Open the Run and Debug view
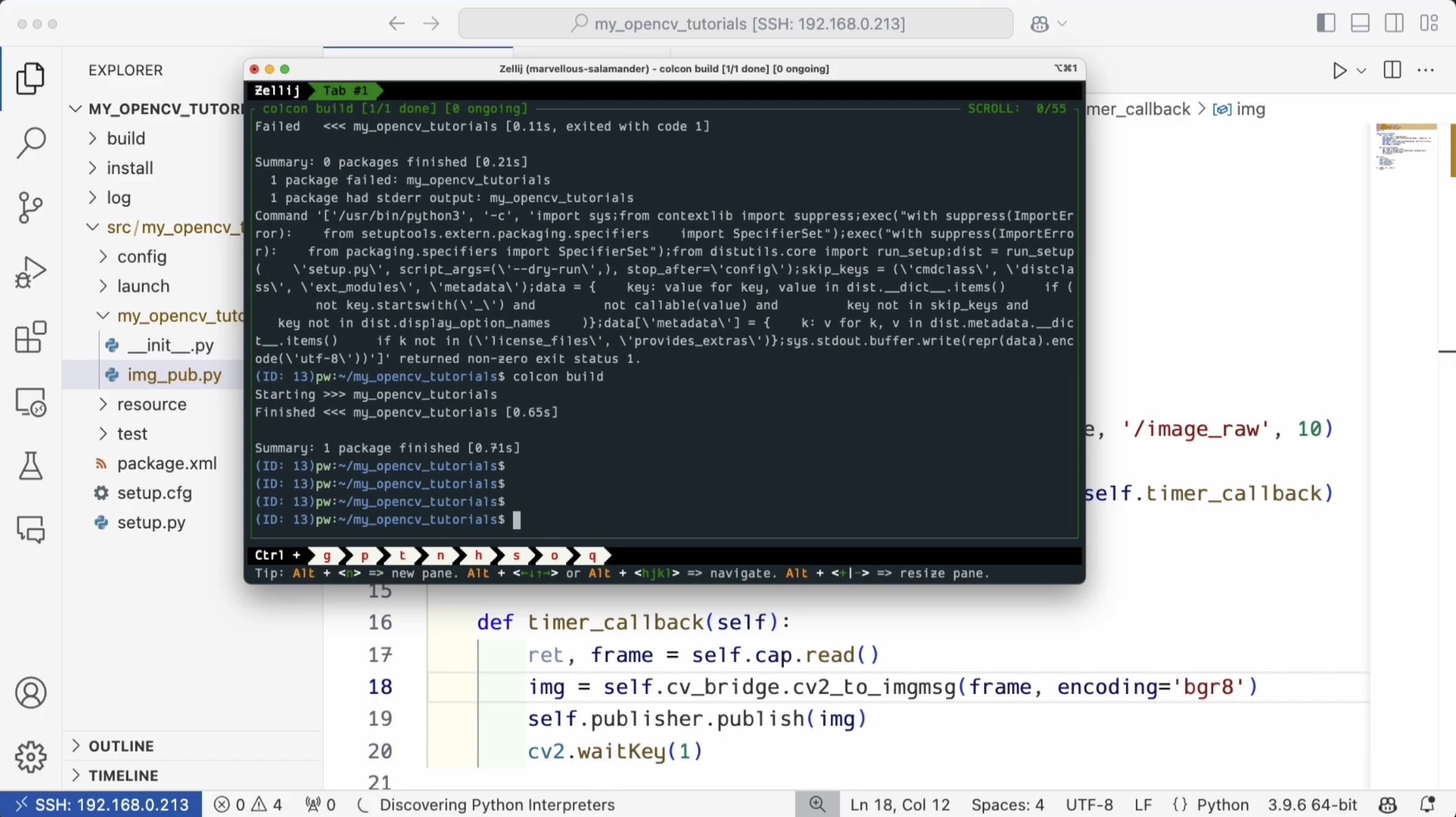 (x=30, y=272)
